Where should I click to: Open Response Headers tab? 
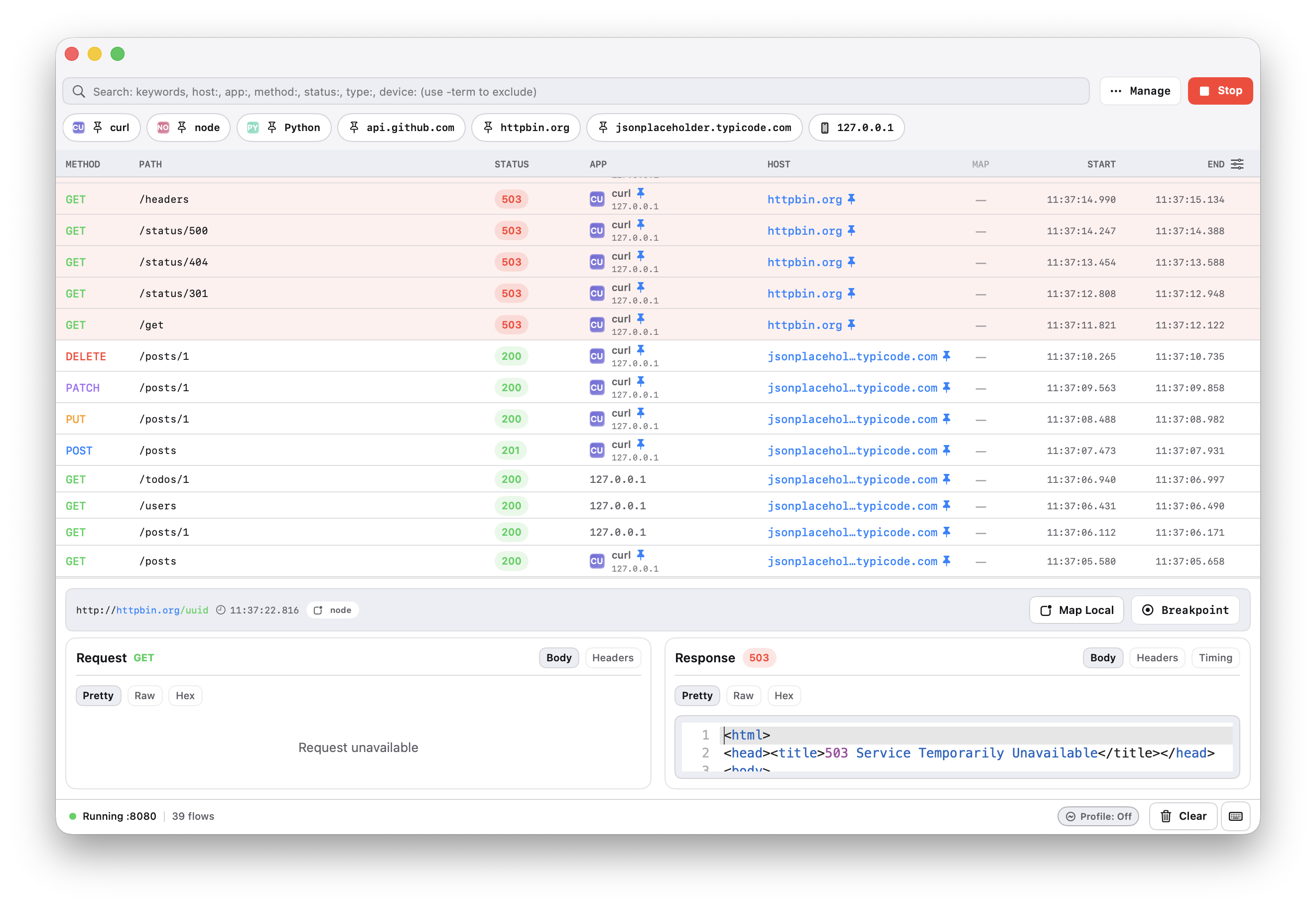pyautogui.click(x=1157, y=658)
